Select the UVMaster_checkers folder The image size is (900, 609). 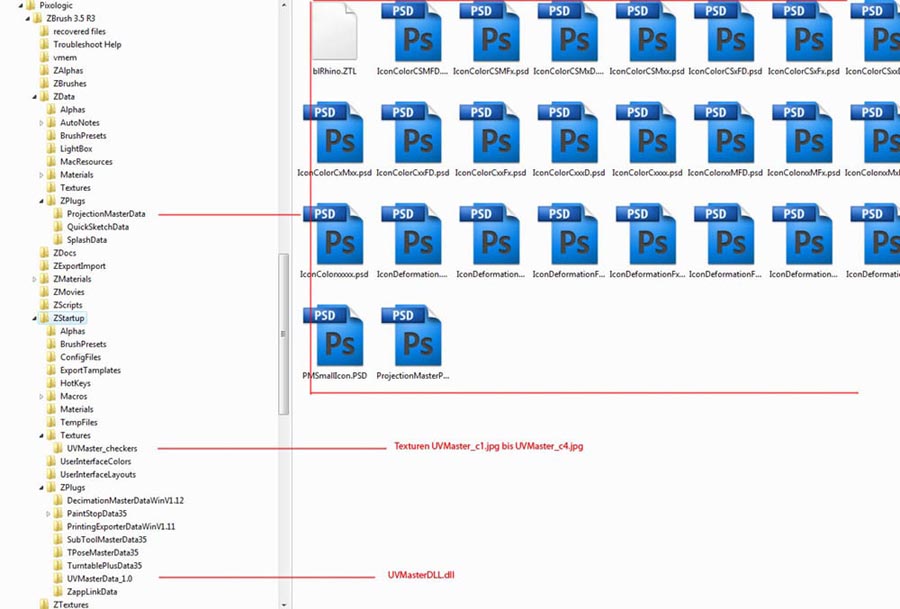[101, 449]
